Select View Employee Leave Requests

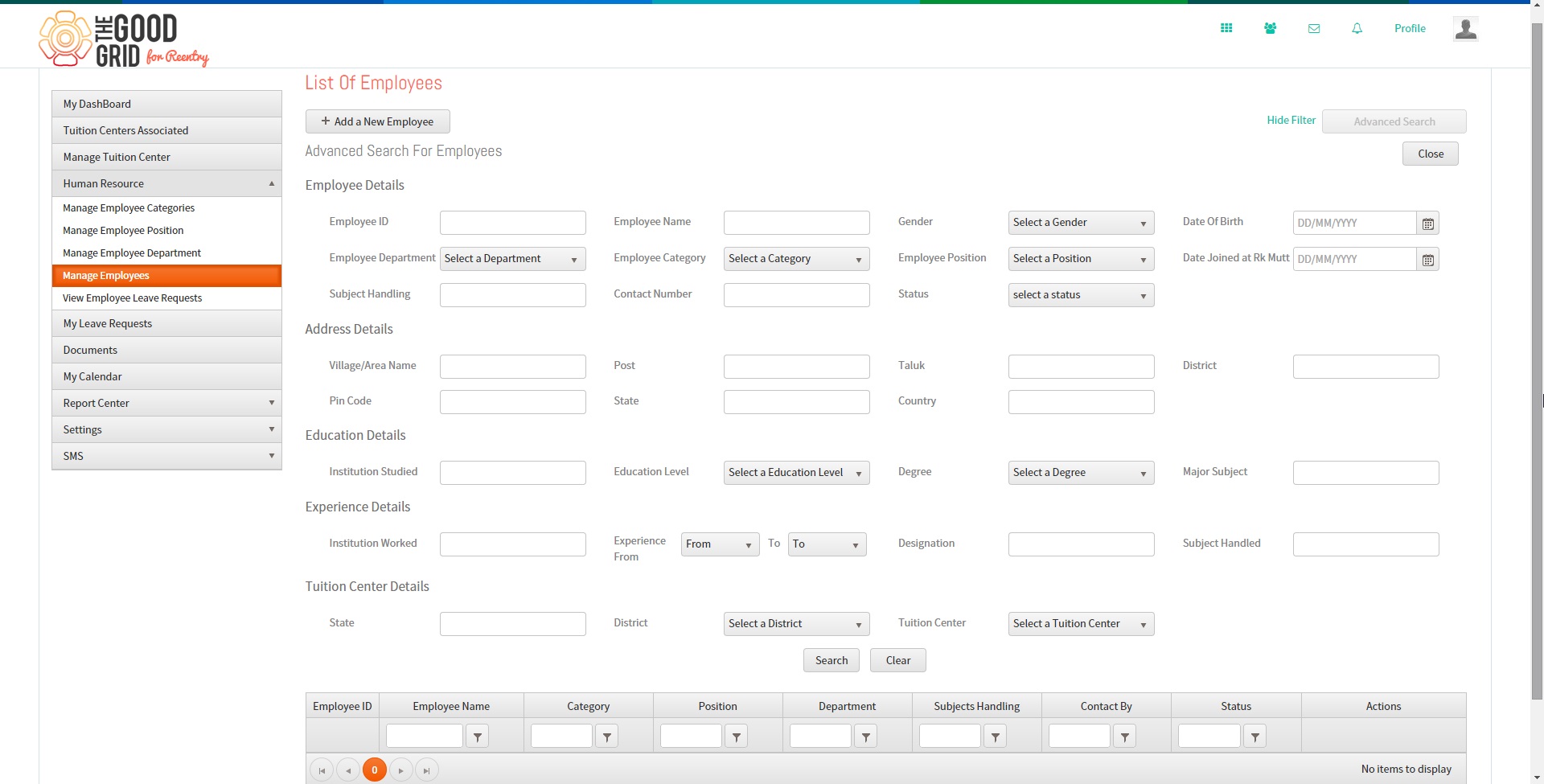(133, 298)
